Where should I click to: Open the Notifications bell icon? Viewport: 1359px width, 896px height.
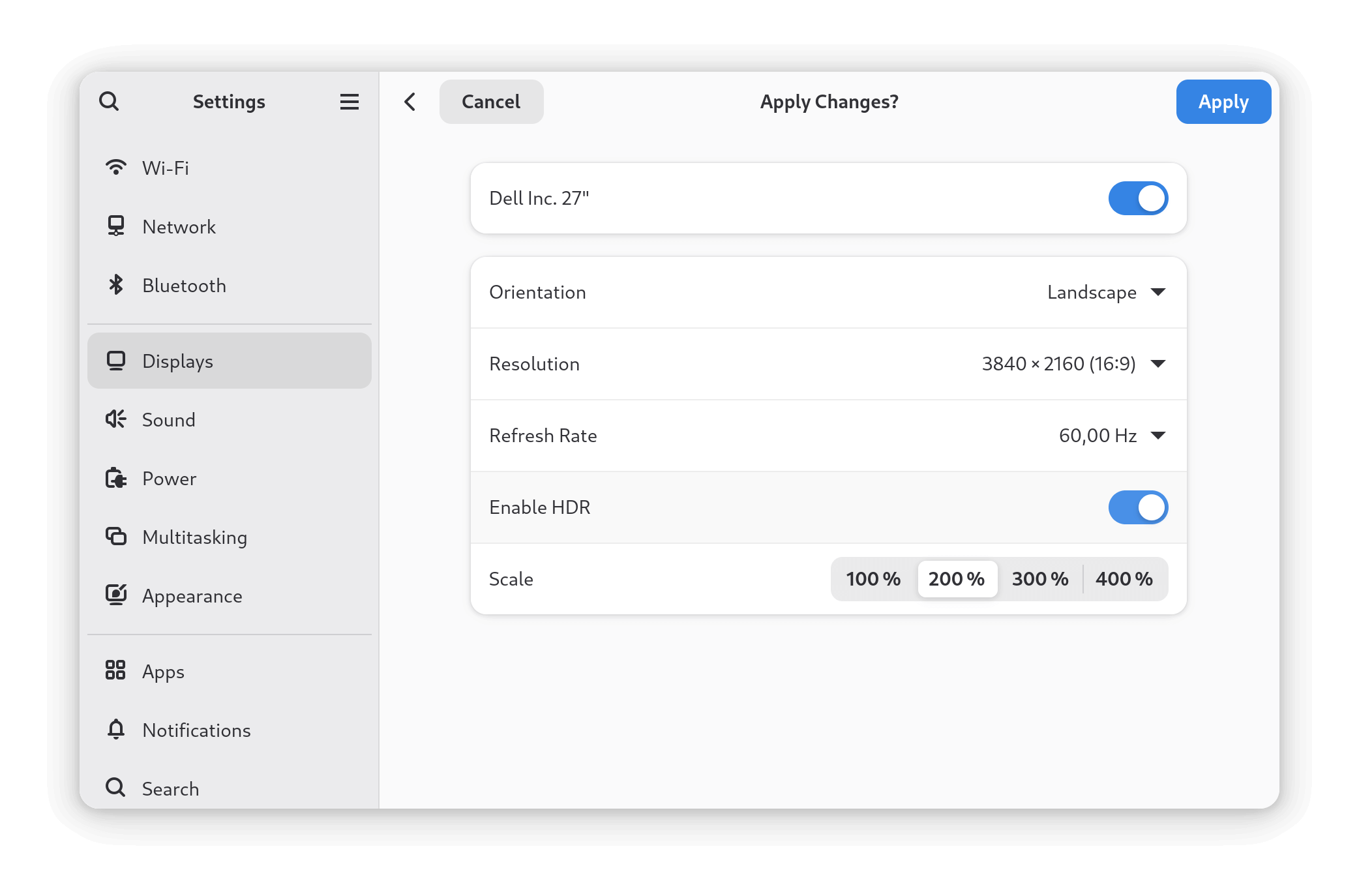[x=116, y=730]
